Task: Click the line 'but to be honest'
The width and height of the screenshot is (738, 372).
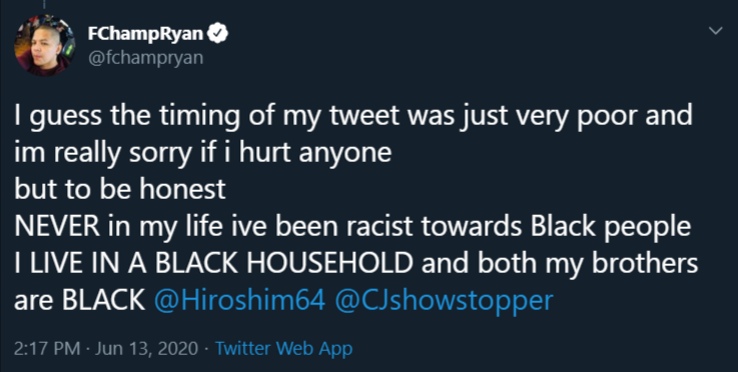Action: [120, 190]
